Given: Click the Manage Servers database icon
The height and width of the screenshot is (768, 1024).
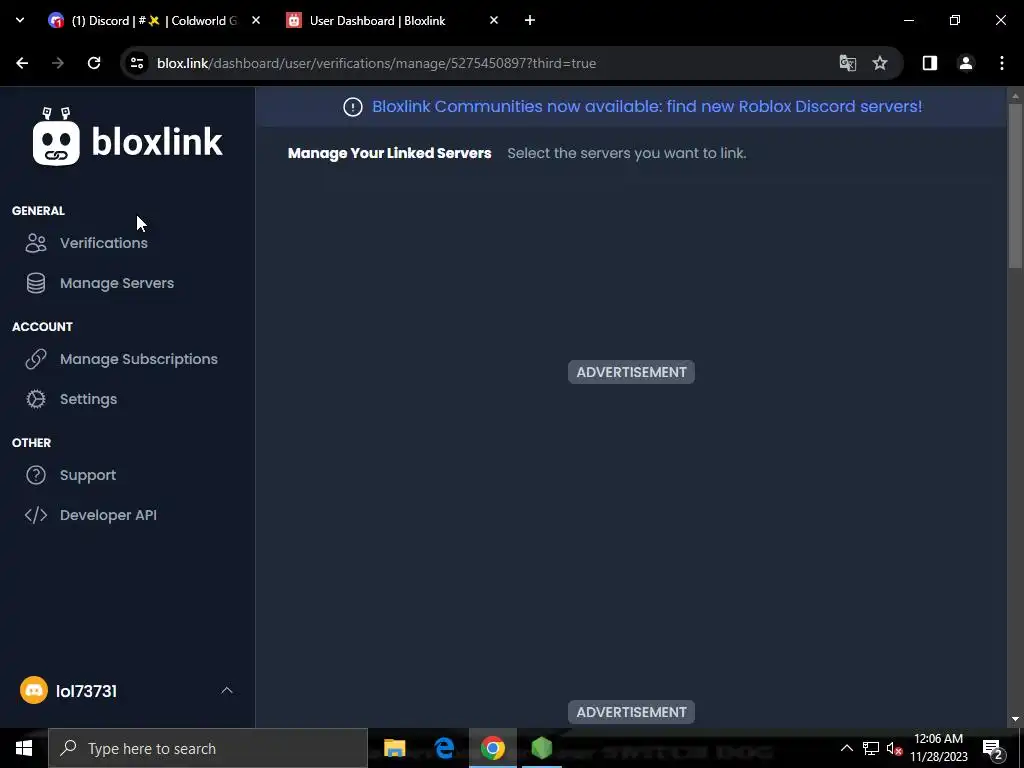Looking at the screenshot, I should click(36, 283).
